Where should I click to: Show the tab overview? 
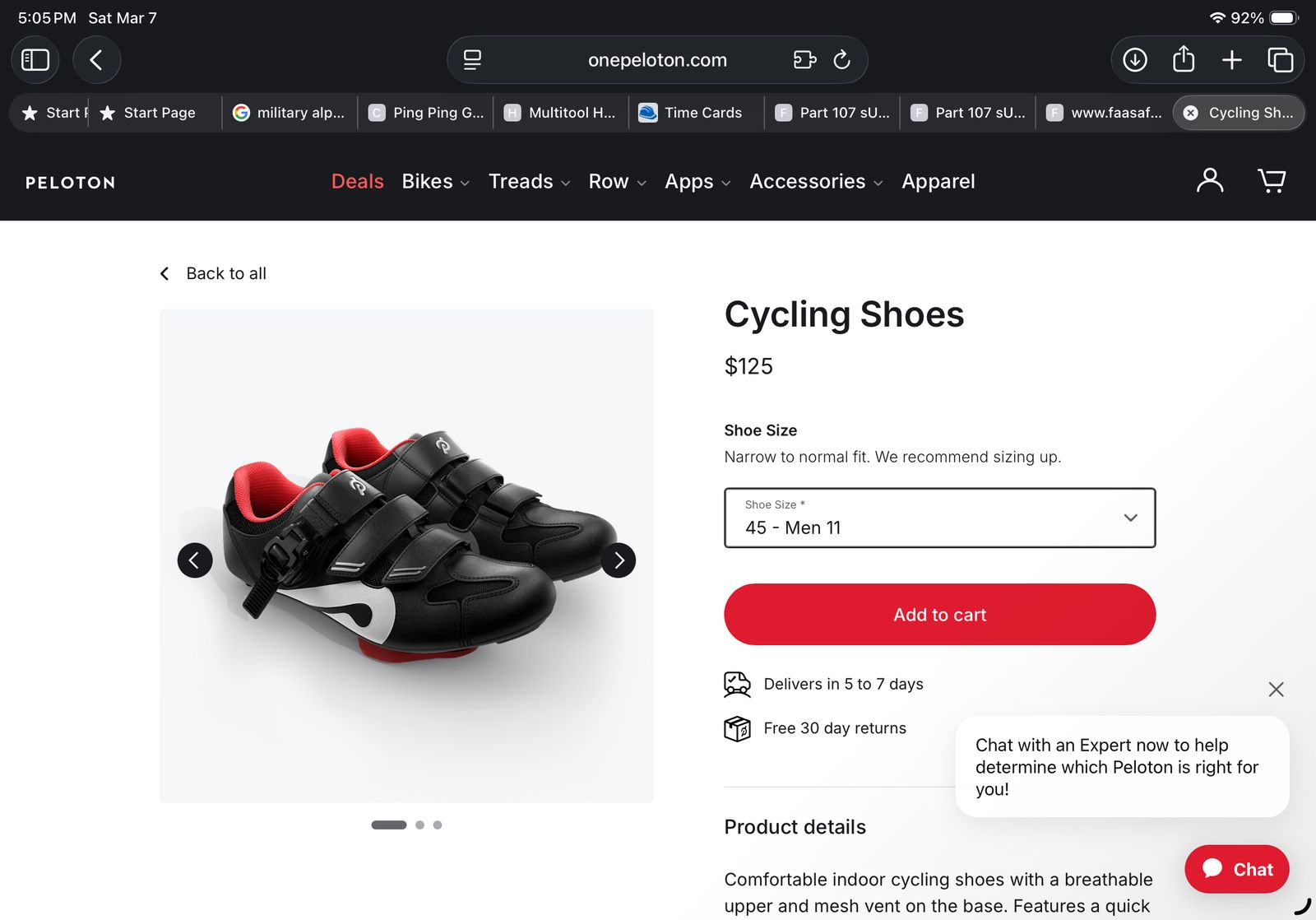1280,60
